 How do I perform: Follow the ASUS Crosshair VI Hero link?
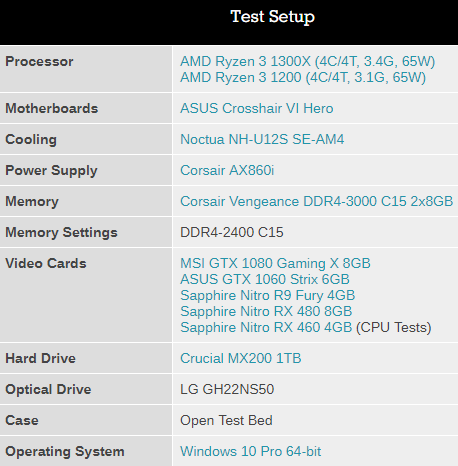pyautogui.click(x=257, y=109)
